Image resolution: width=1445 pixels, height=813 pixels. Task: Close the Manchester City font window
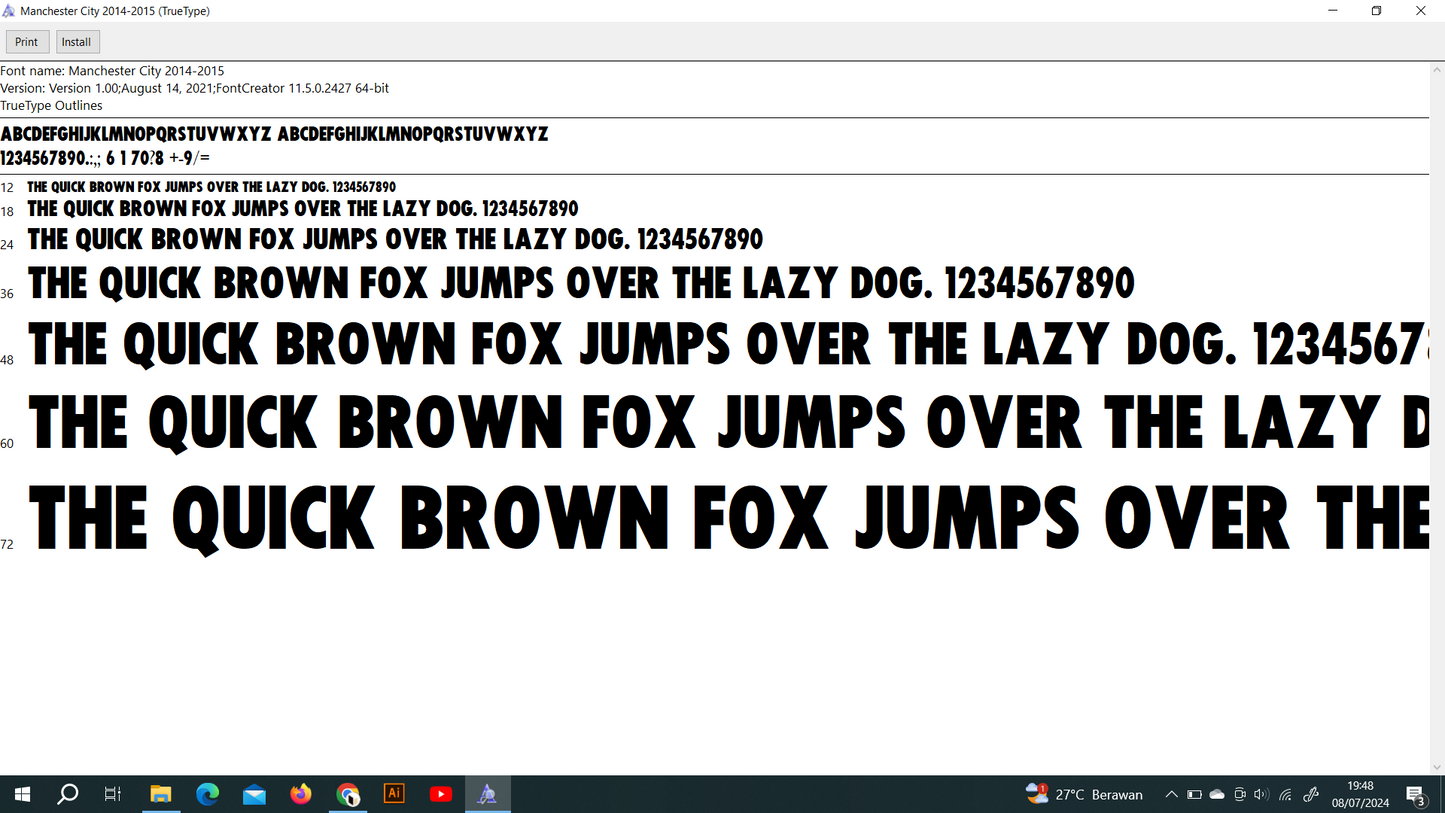pyautogui.click(x=1421, y=11)
